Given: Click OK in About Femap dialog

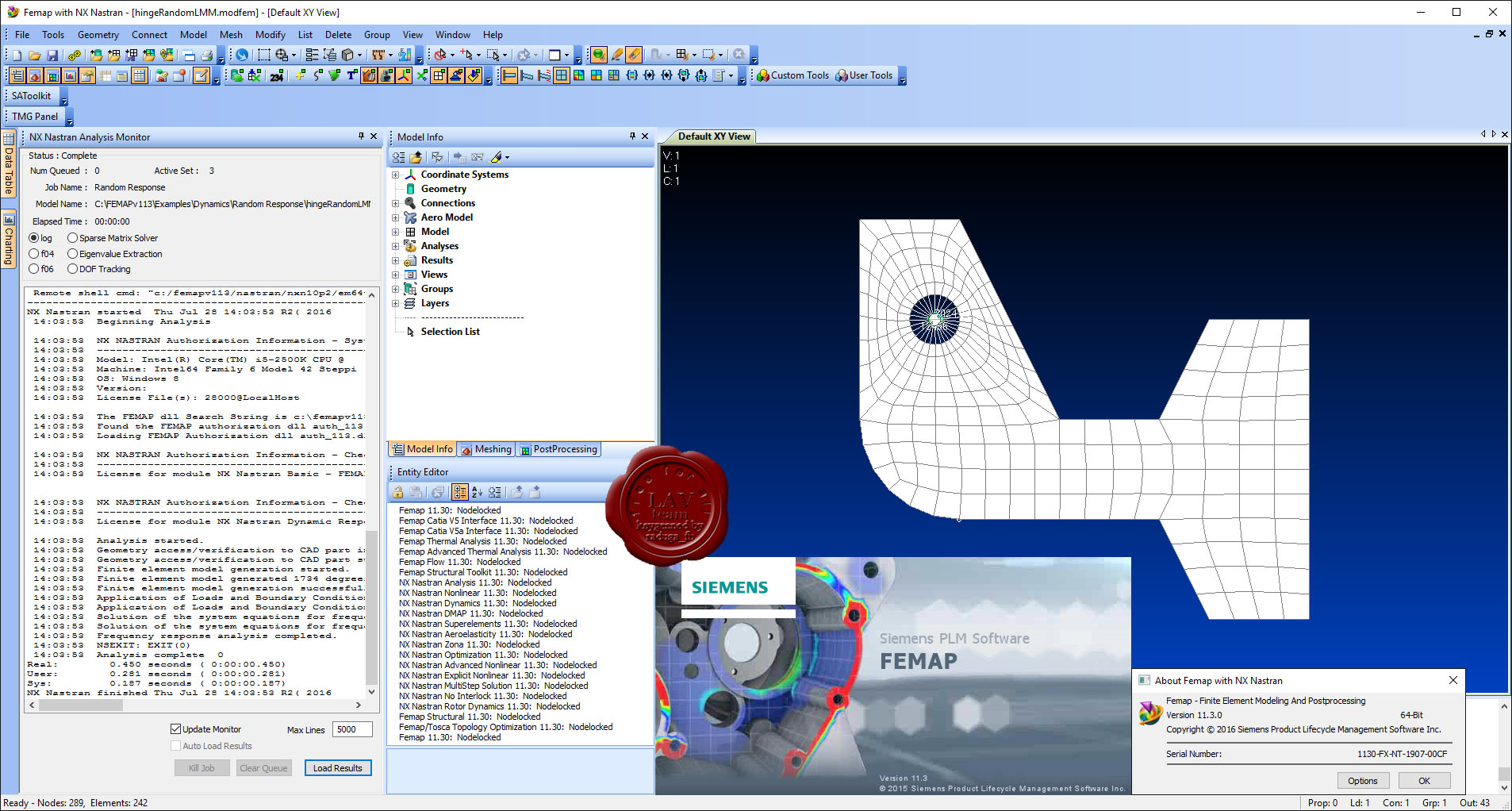Looking at the screenshot, I should pyautogui.click(x=1424, y=781).
